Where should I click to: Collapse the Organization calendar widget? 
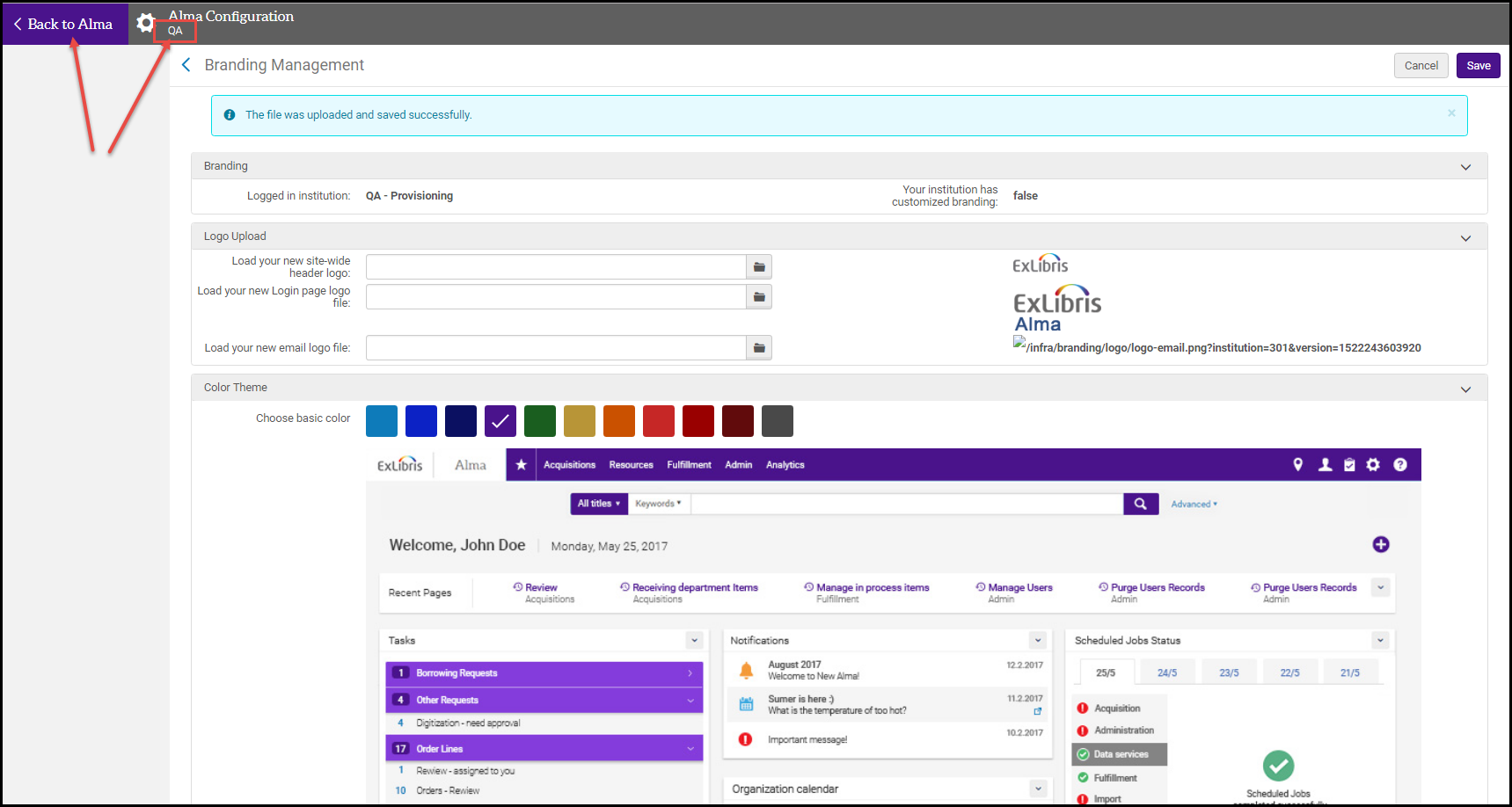[1038, 789]
